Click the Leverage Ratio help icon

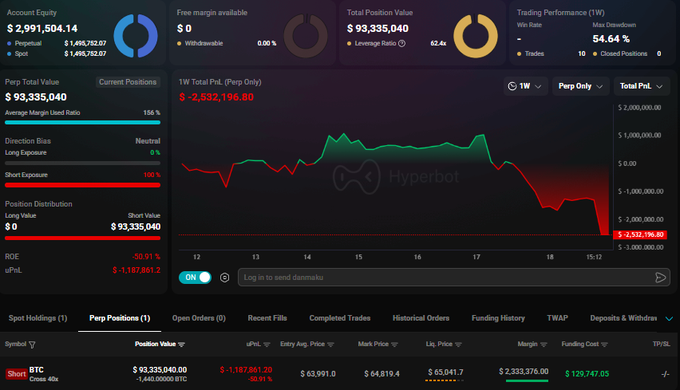(x=402, y=43)
